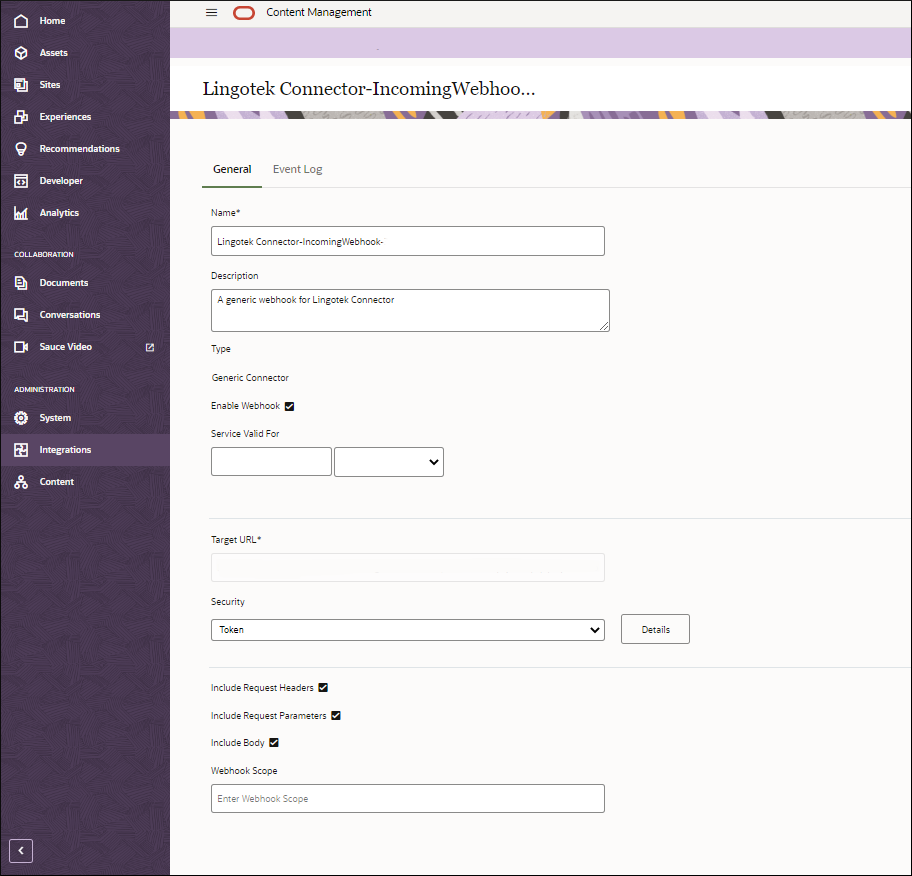Click the Developer code icon
Viewport: 912px width, 876px height.
(21, 181)
